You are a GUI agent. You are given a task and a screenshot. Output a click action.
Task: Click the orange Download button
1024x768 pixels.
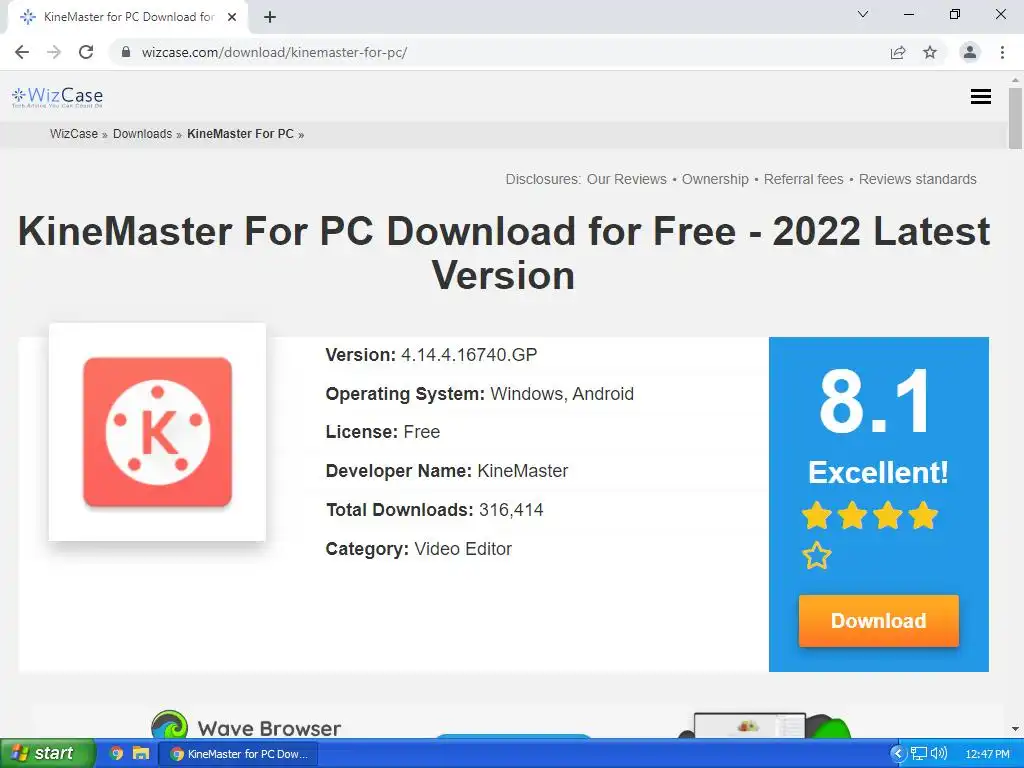[878, 620]
